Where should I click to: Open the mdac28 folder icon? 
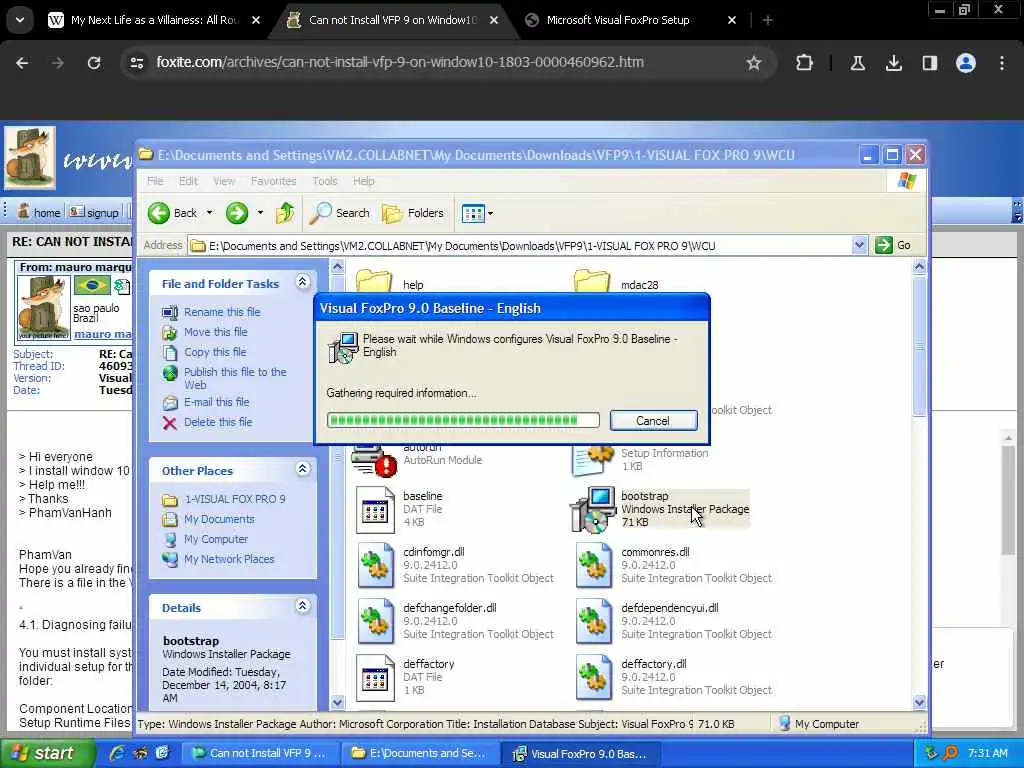click(592, 281)
